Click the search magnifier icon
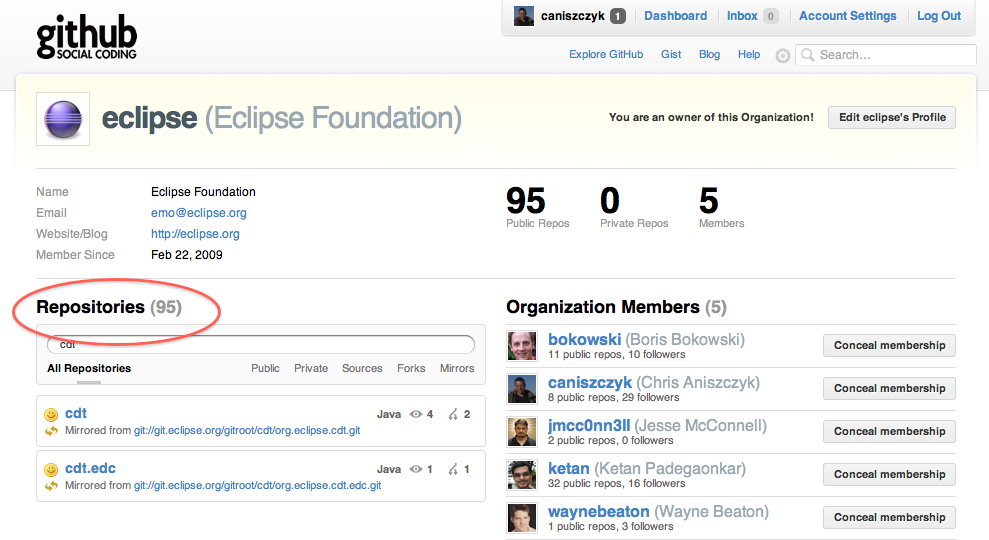Image resolution: width=989 pixels, height=540 pixels. pos(807,55)
